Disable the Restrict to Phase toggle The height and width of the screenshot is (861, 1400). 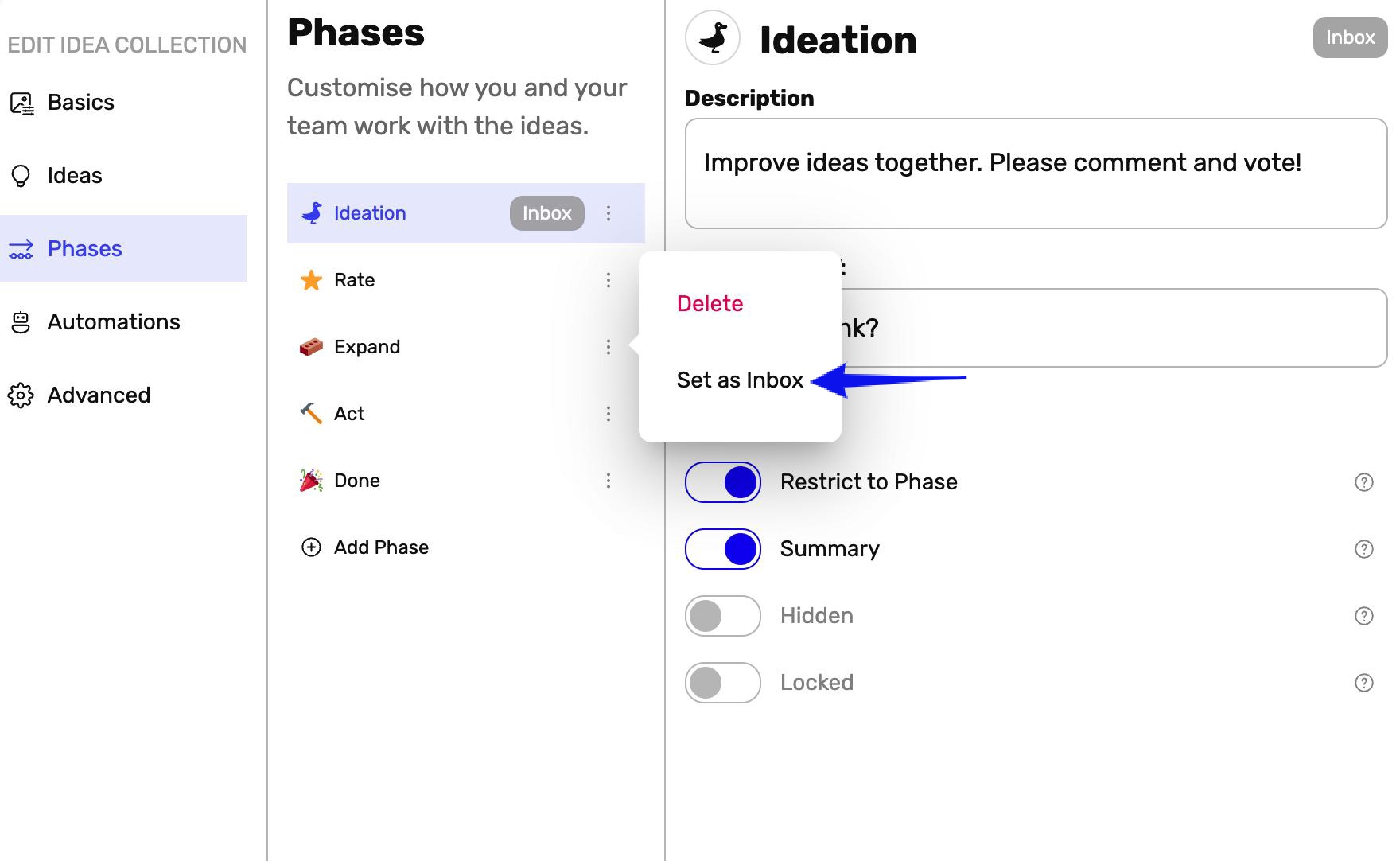pos(722,481)
